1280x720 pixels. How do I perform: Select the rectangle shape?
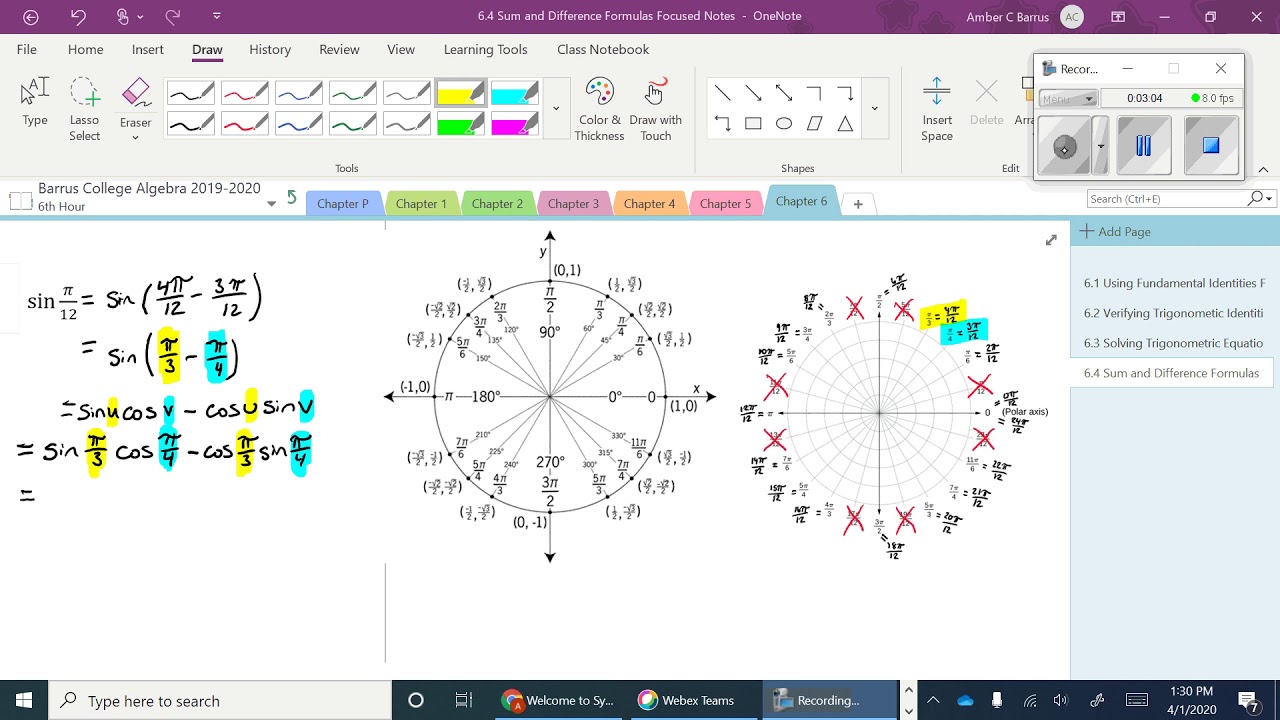tap(753, 124)
